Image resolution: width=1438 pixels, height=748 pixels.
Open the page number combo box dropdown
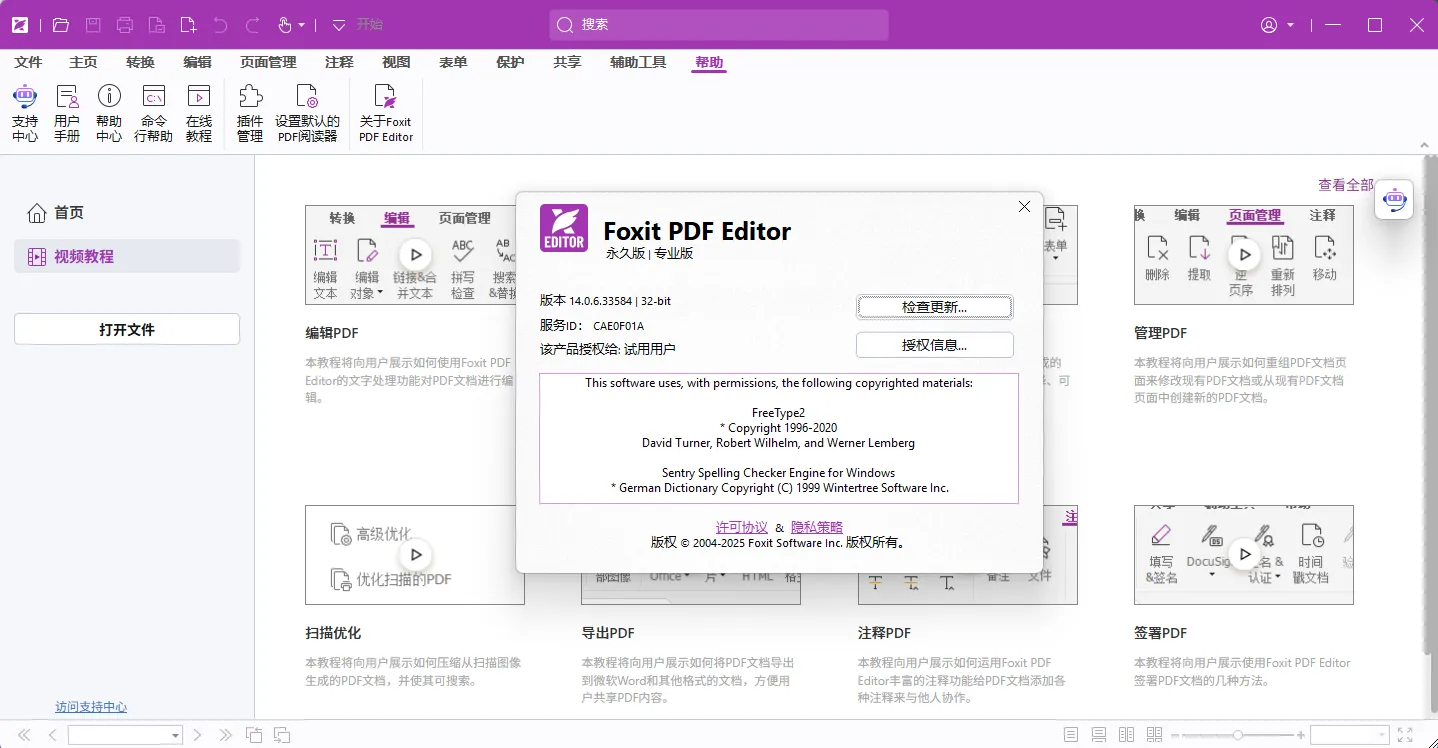[x=175, y=735]
